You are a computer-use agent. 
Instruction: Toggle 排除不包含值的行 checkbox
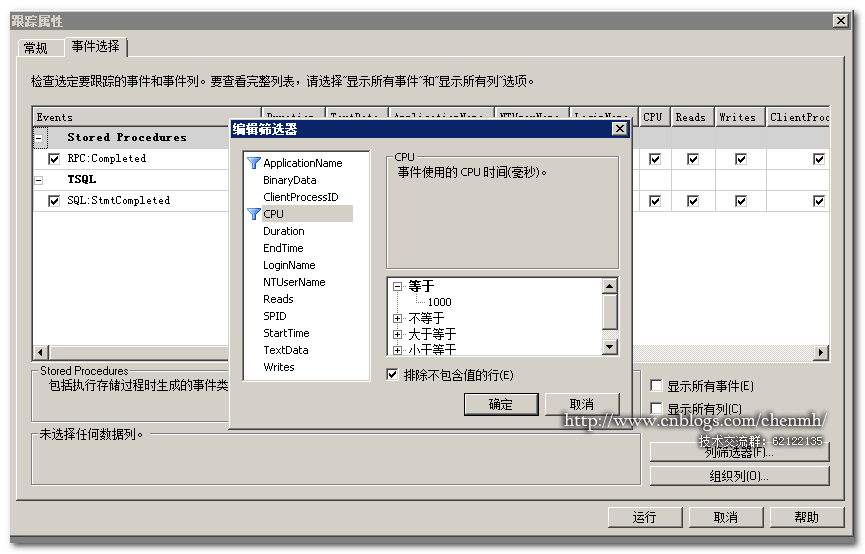(392, 375)
